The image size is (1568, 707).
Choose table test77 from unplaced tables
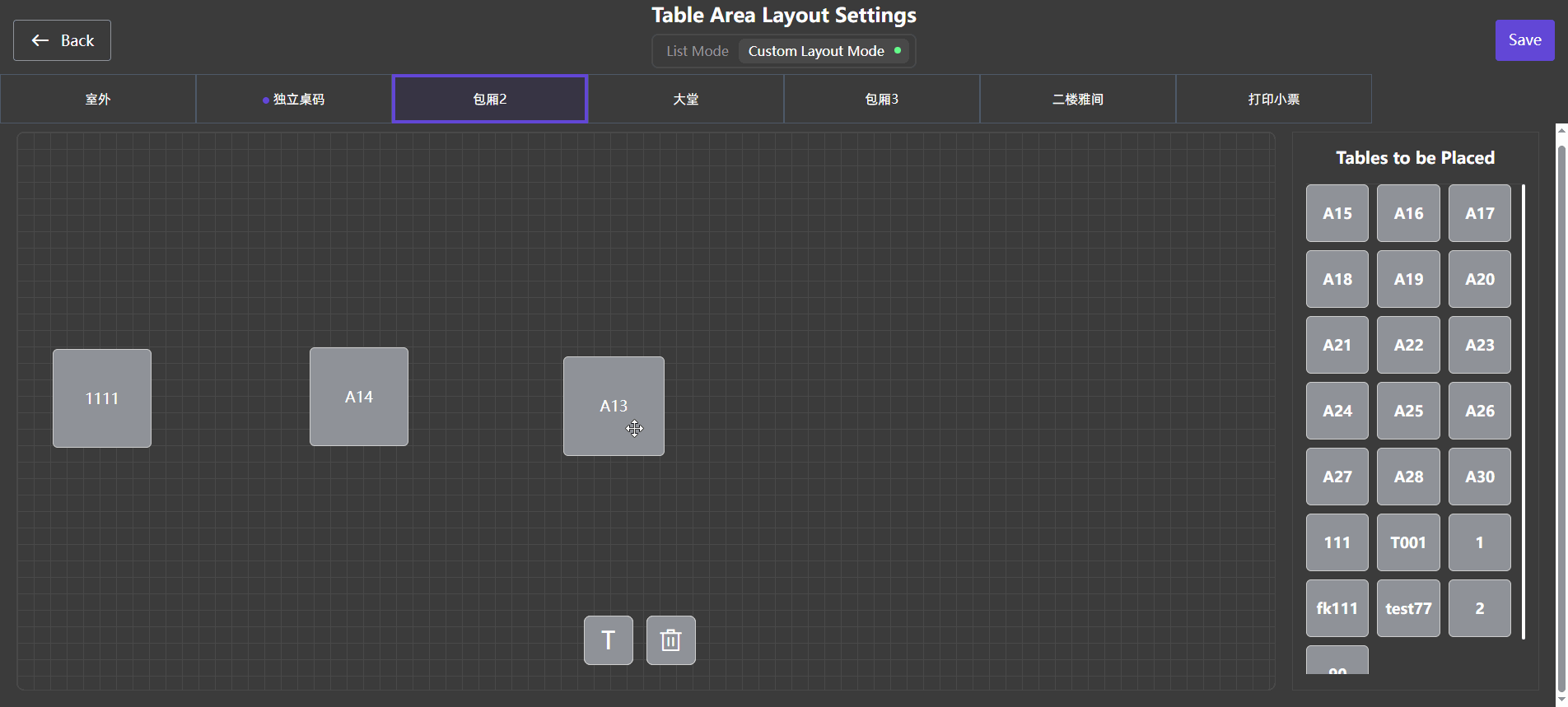pos(1408,608)
